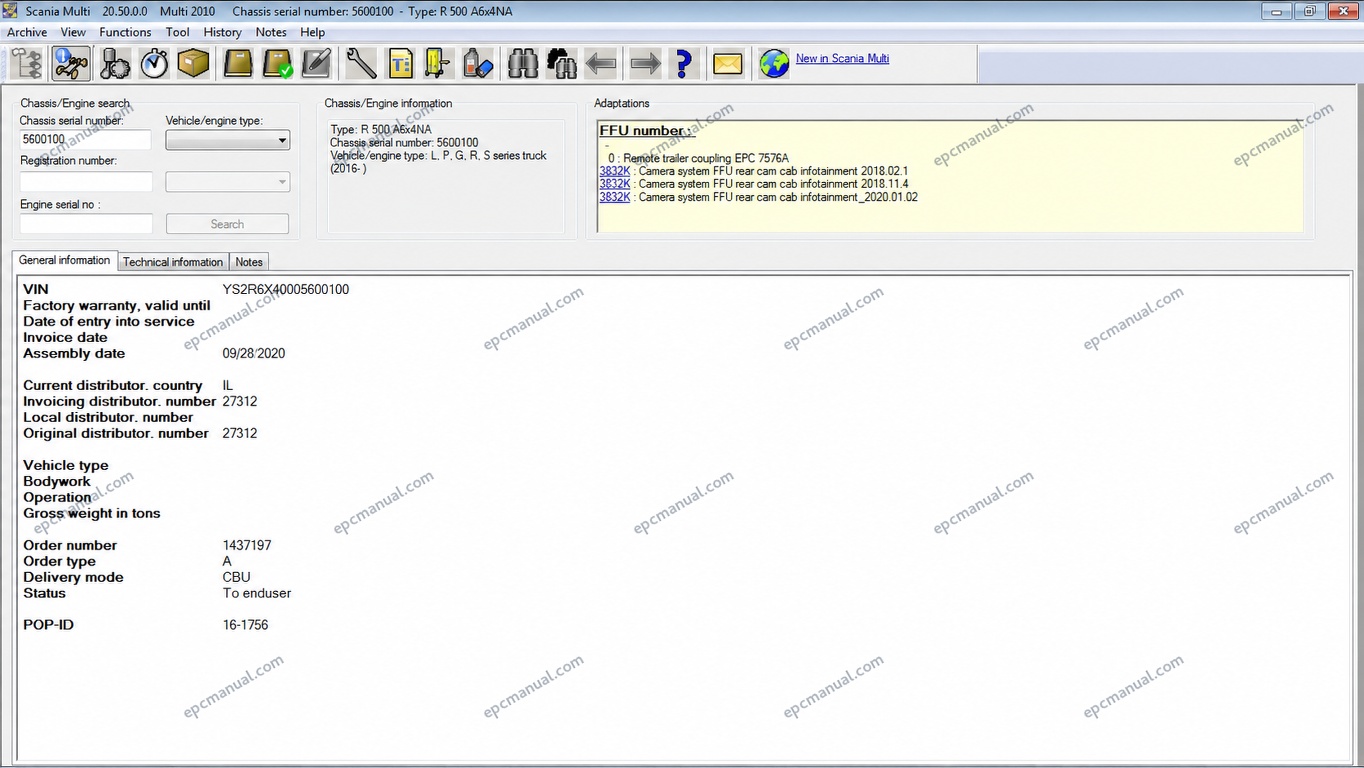Click the FFU number heading
The width and height of the screenshot is (1364, 768).
click(x=647, y=131)
